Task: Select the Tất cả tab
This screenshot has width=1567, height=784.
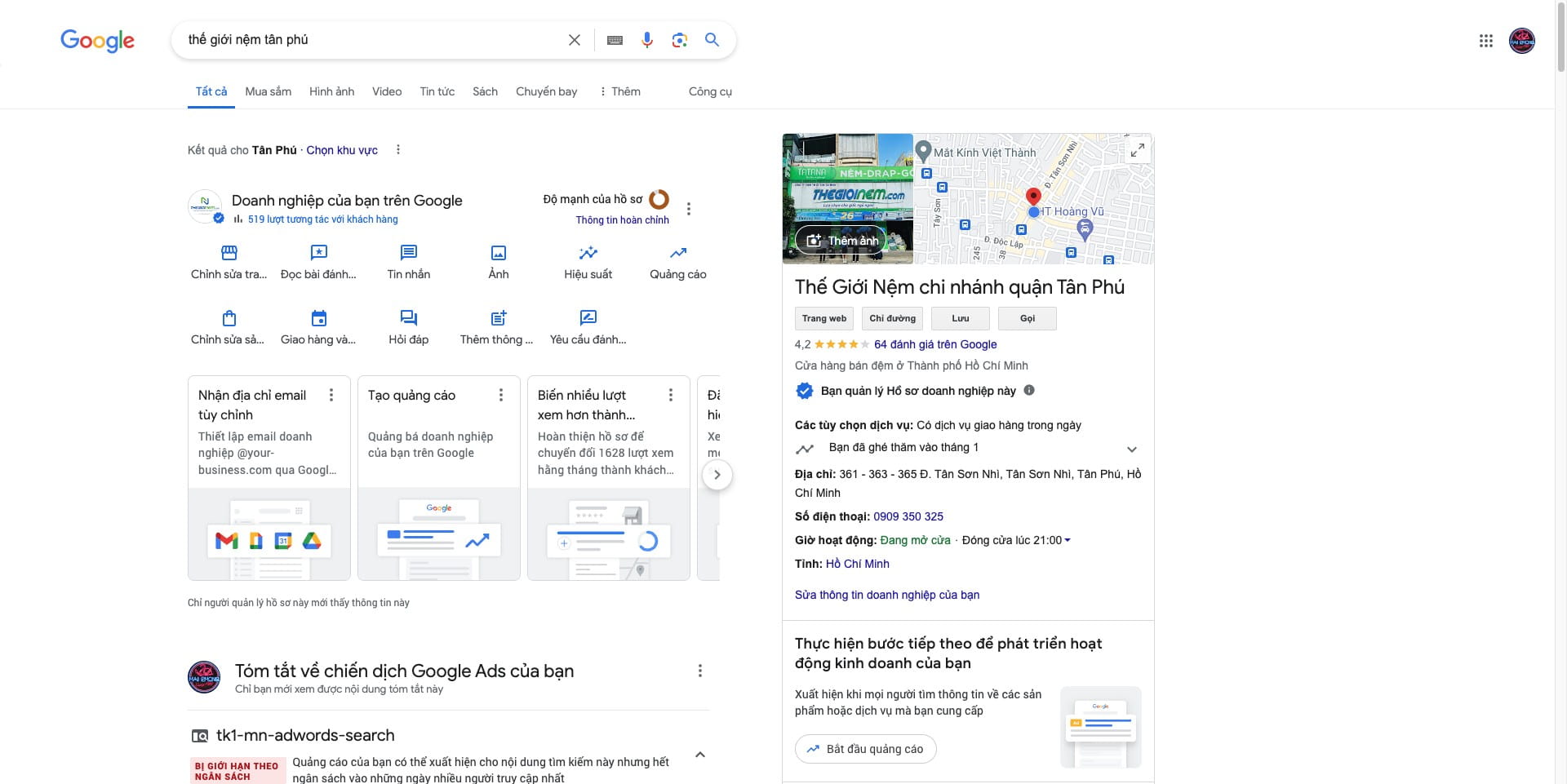Action: [x=211, y=91]
